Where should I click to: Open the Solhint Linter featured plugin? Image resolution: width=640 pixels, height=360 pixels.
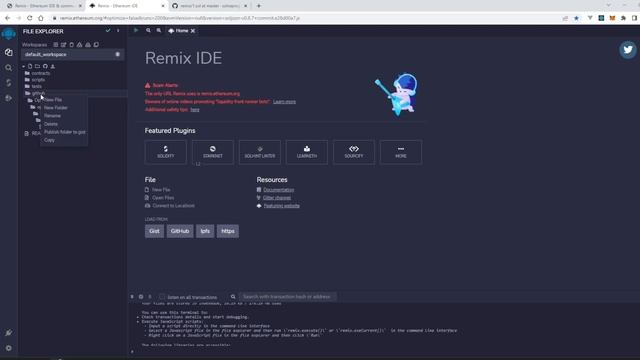coord(260,152)
